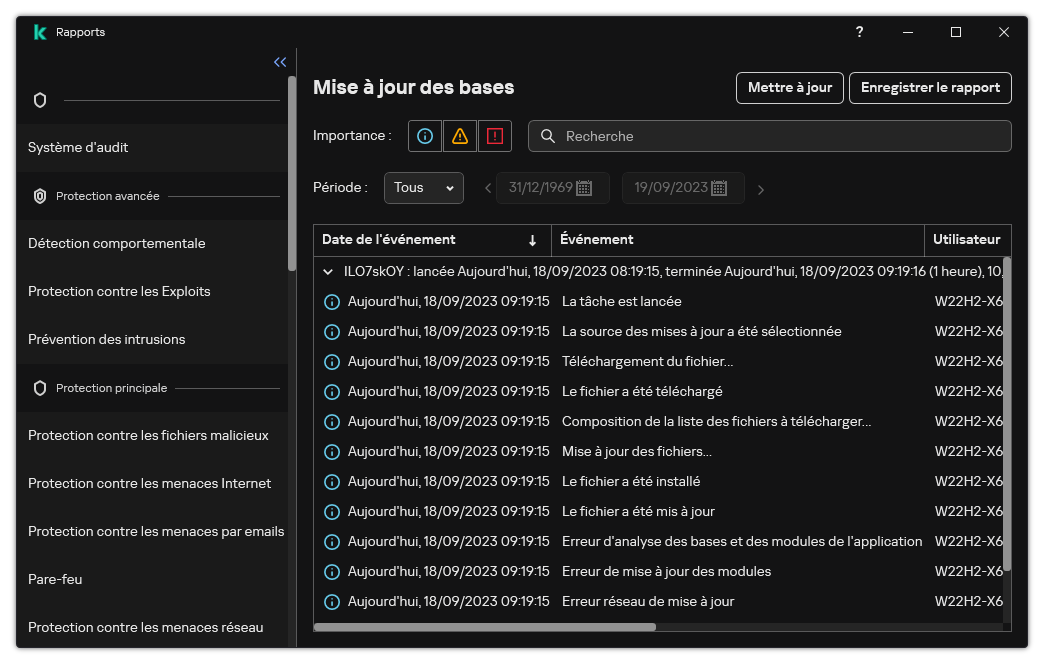Toggle the informational importance filter

pos(425,136)
